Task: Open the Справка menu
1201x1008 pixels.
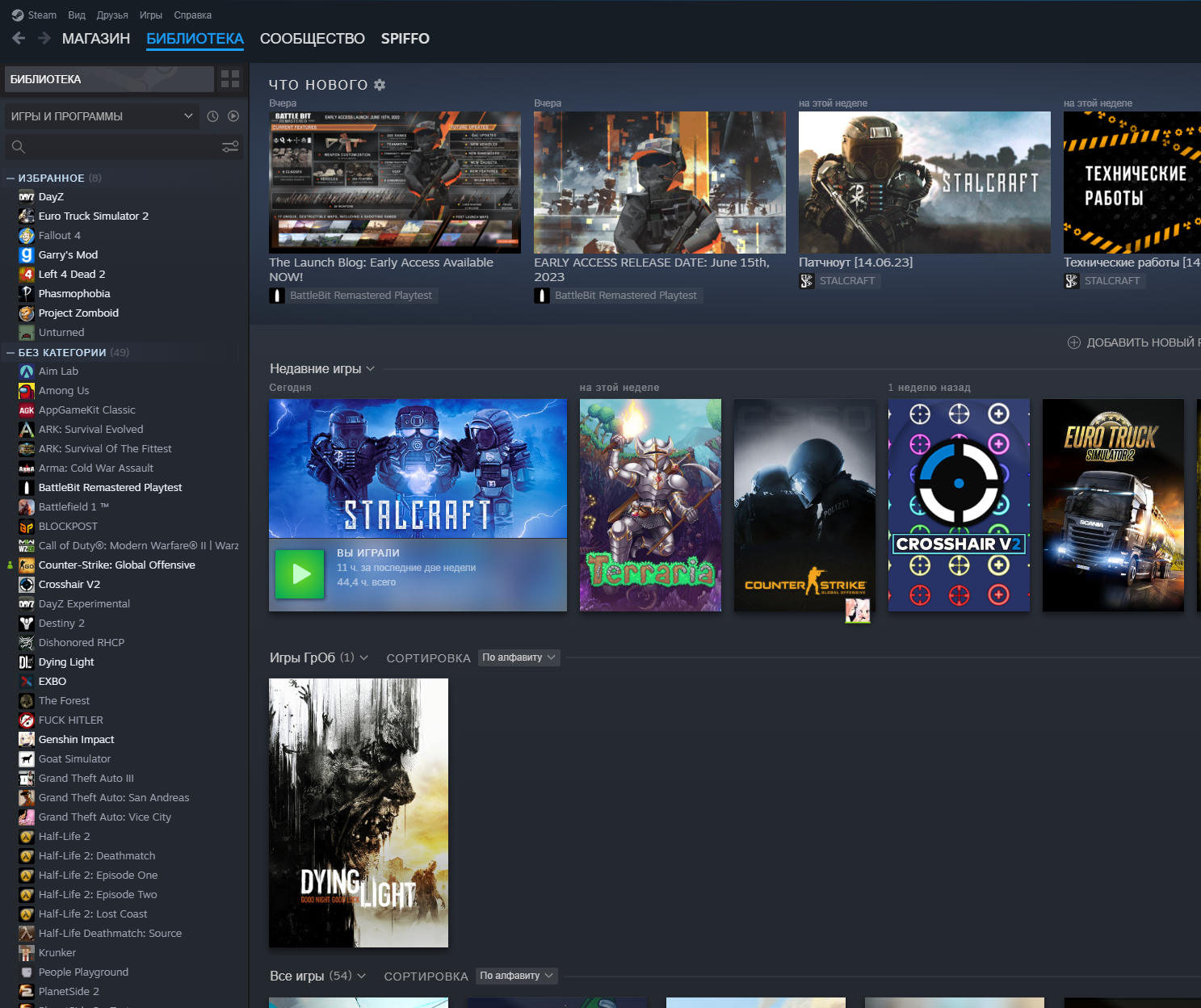Action: coord(193,15)
